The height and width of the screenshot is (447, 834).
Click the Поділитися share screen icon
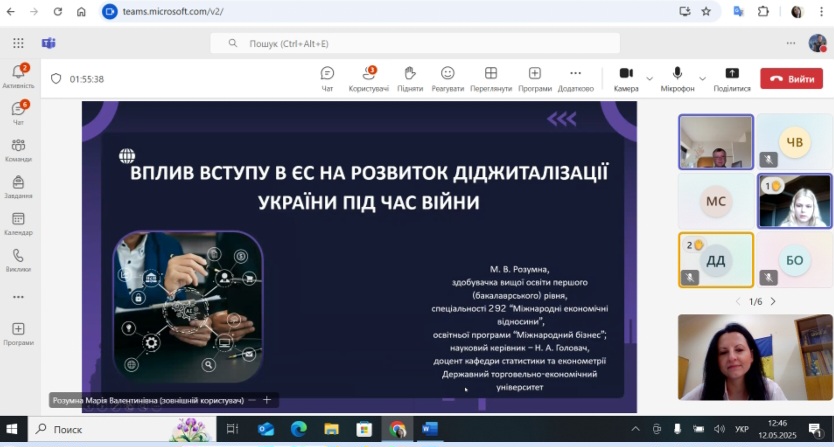731,78
